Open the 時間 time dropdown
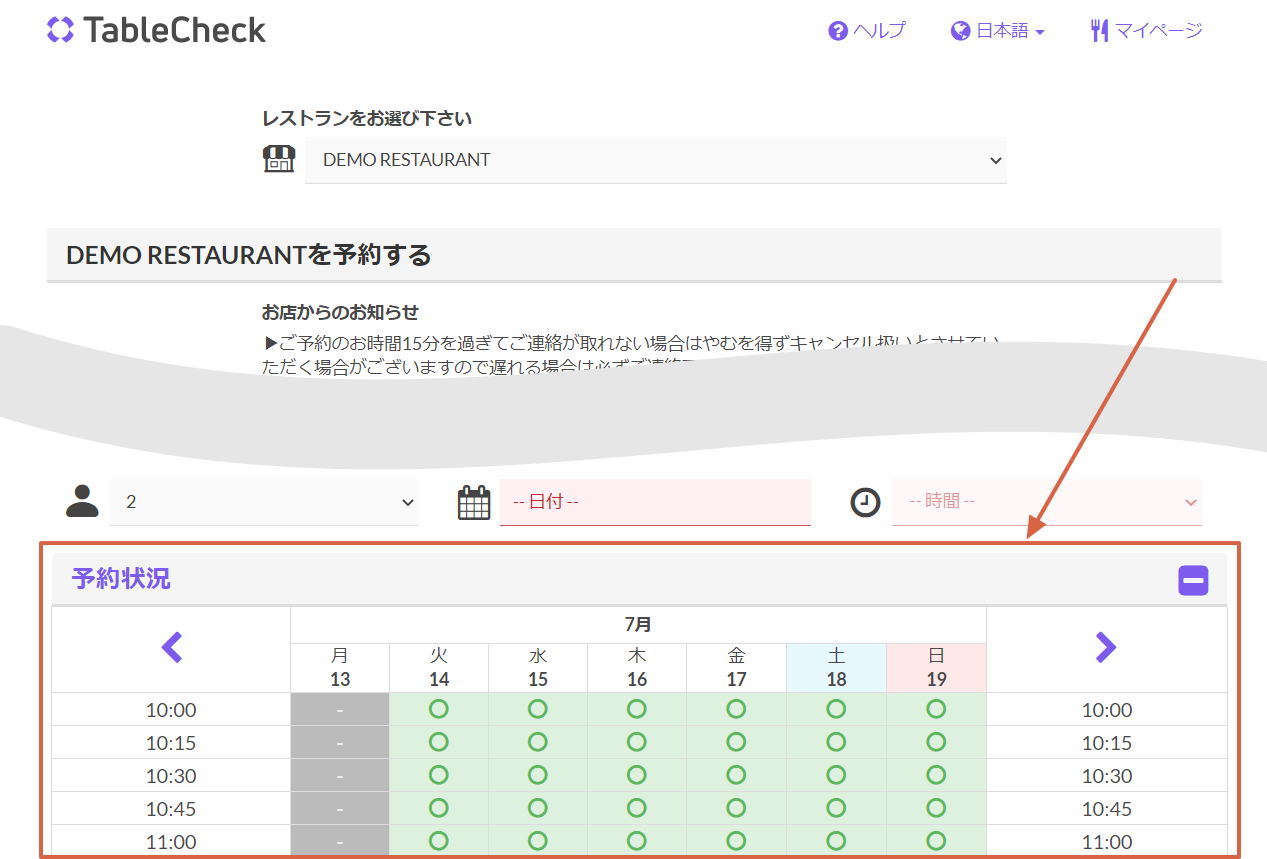The image size is (1267, 859). [1047, 502]
